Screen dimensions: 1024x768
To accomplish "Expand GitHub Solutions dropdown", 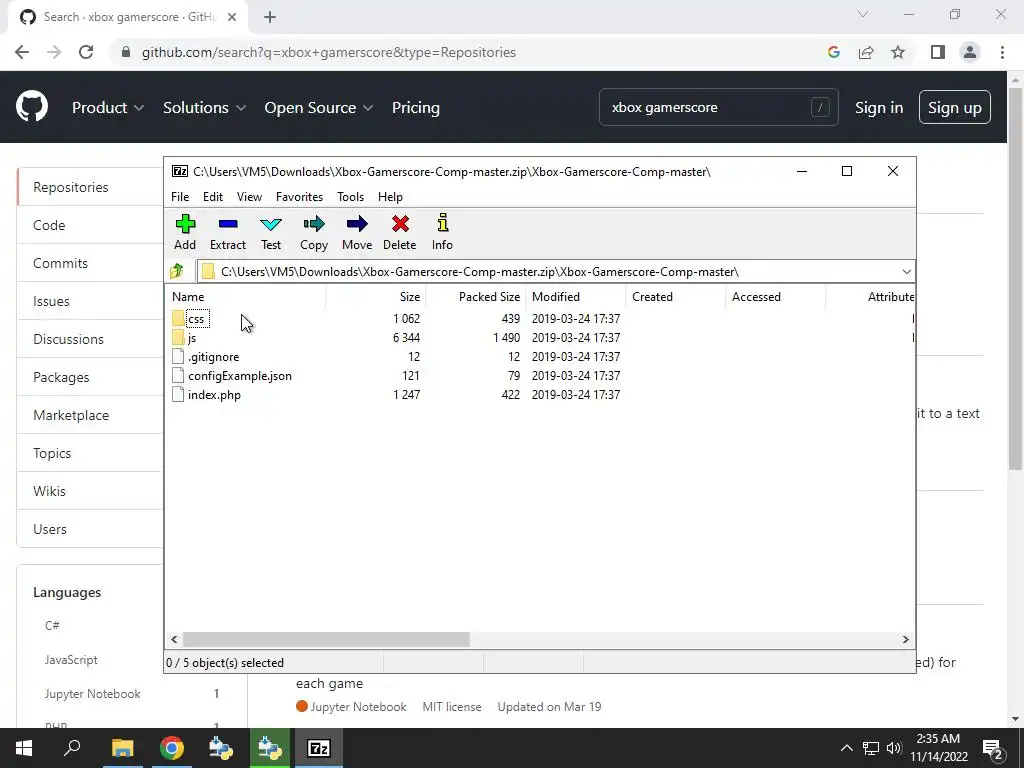I will click(x=204, y=108).
